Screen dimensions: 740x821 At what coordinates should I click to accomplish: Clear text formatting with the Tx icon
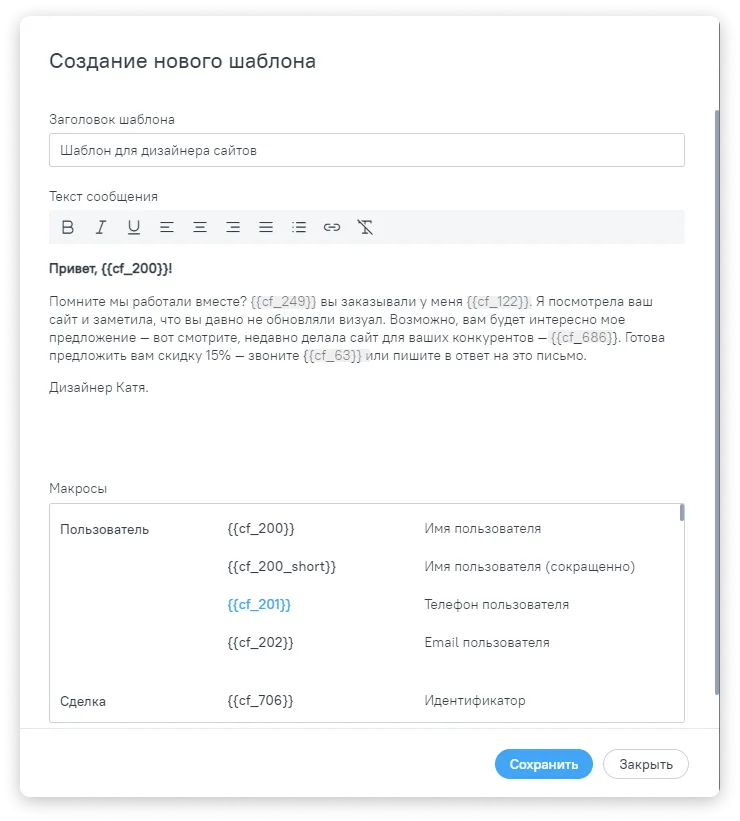[x=365, y=227]
